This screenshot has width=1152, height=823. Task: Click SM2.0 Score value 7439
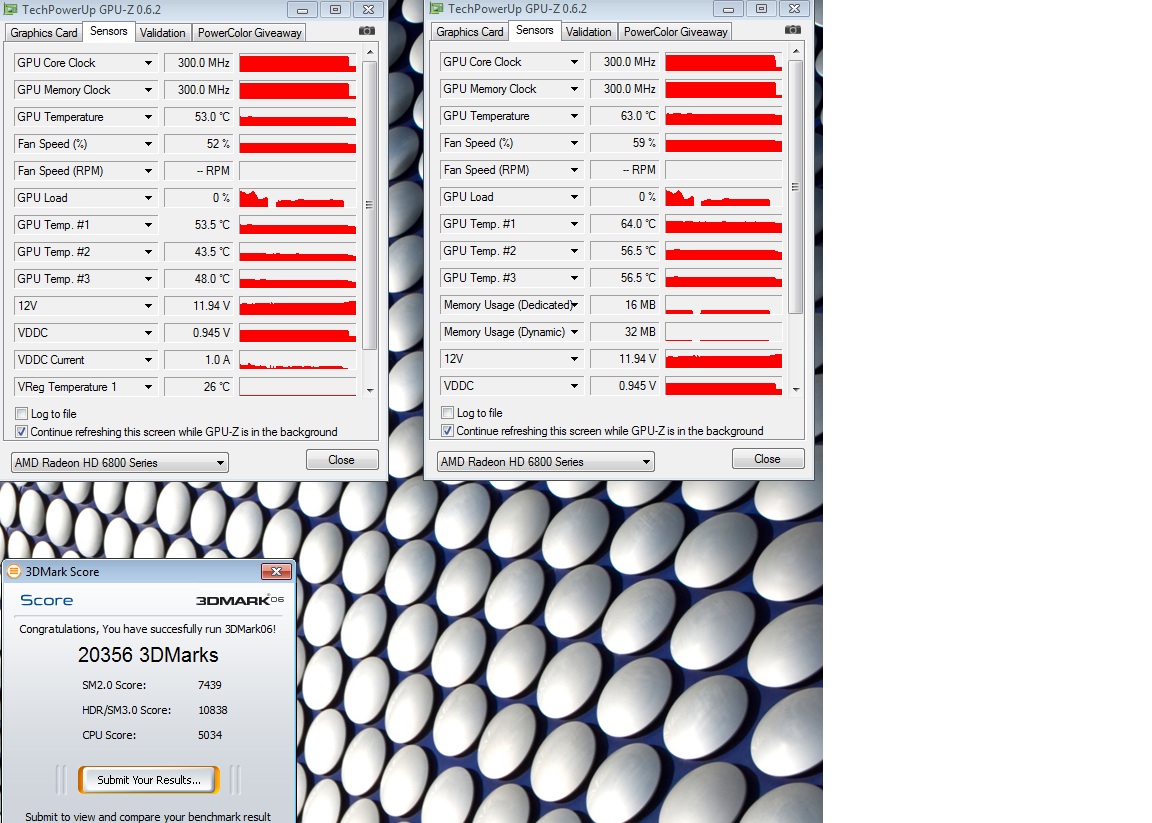(209, 685)
